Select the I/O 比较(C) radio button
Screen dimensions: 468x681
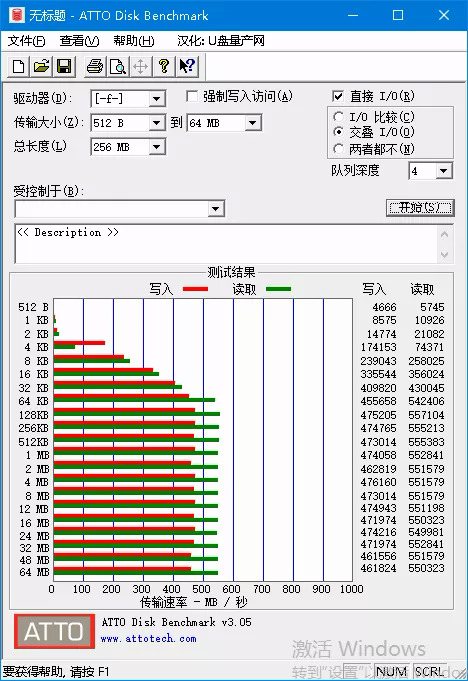coord(338,117)
